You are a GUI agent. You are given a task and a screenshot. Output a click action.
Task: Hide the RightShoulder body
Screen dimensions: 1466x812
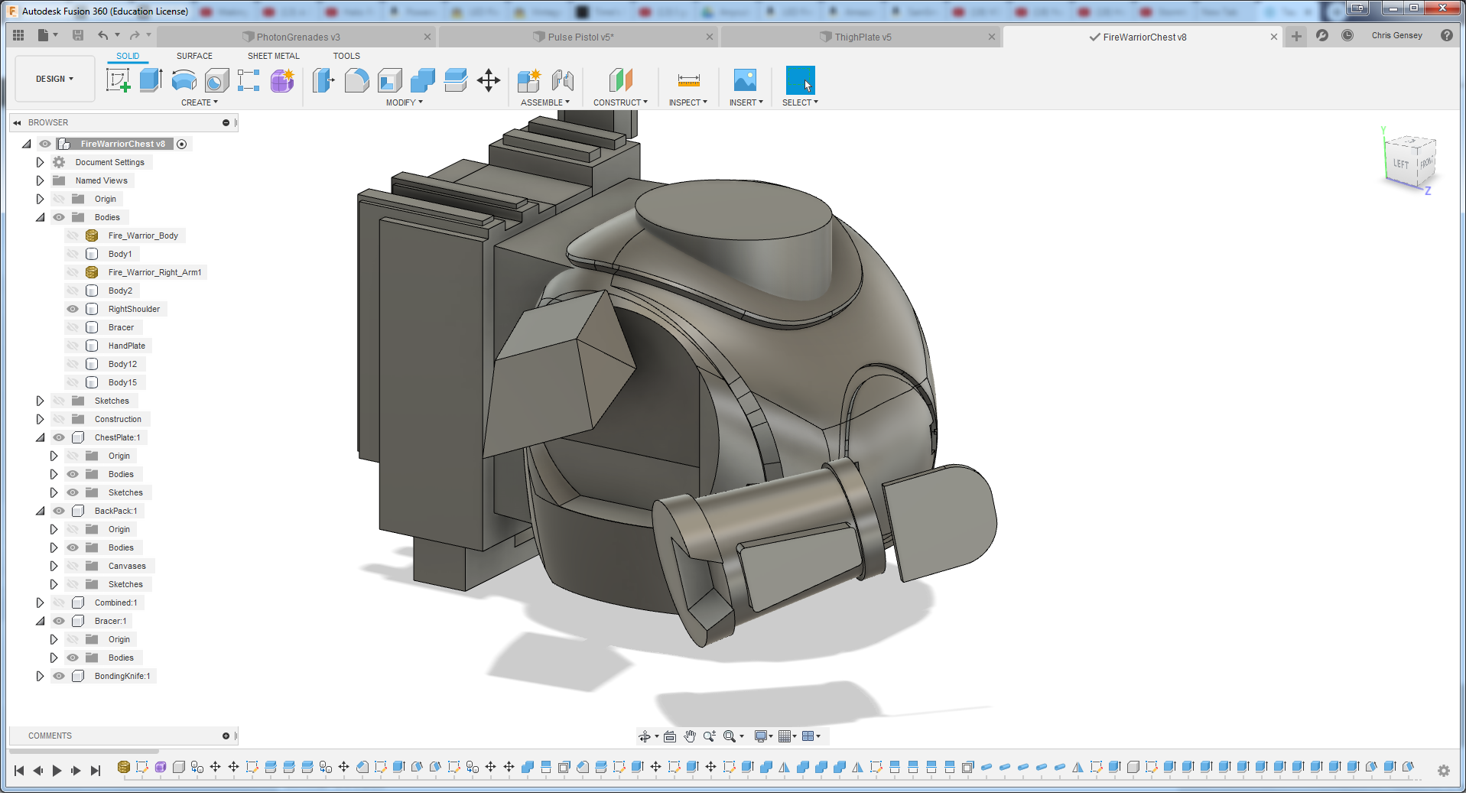pyautogui.click(x=73, y=309)
